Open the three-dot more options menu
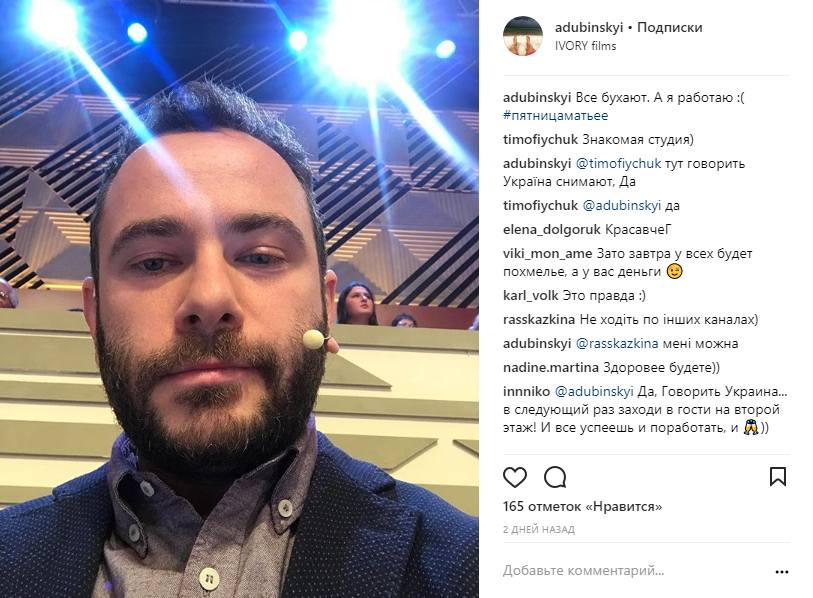Screen dimensions: 813x598 point(781,572)
